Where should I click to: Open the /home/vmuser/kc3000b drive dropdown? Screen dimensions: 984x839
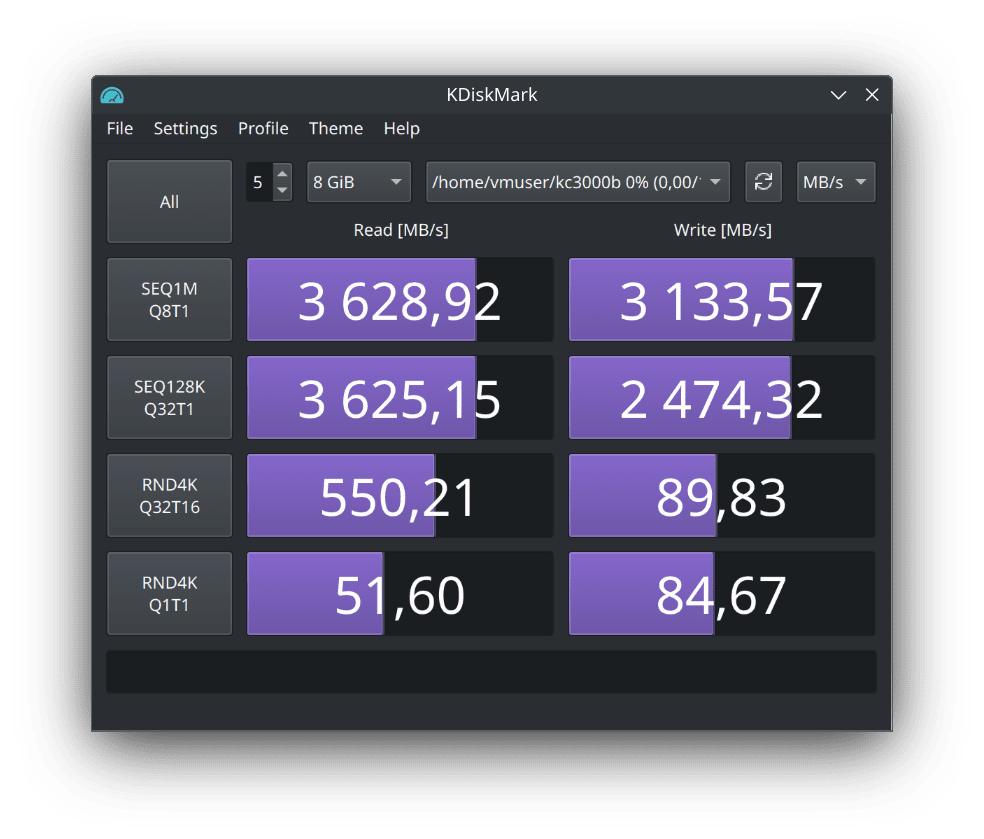click(578, 182)
